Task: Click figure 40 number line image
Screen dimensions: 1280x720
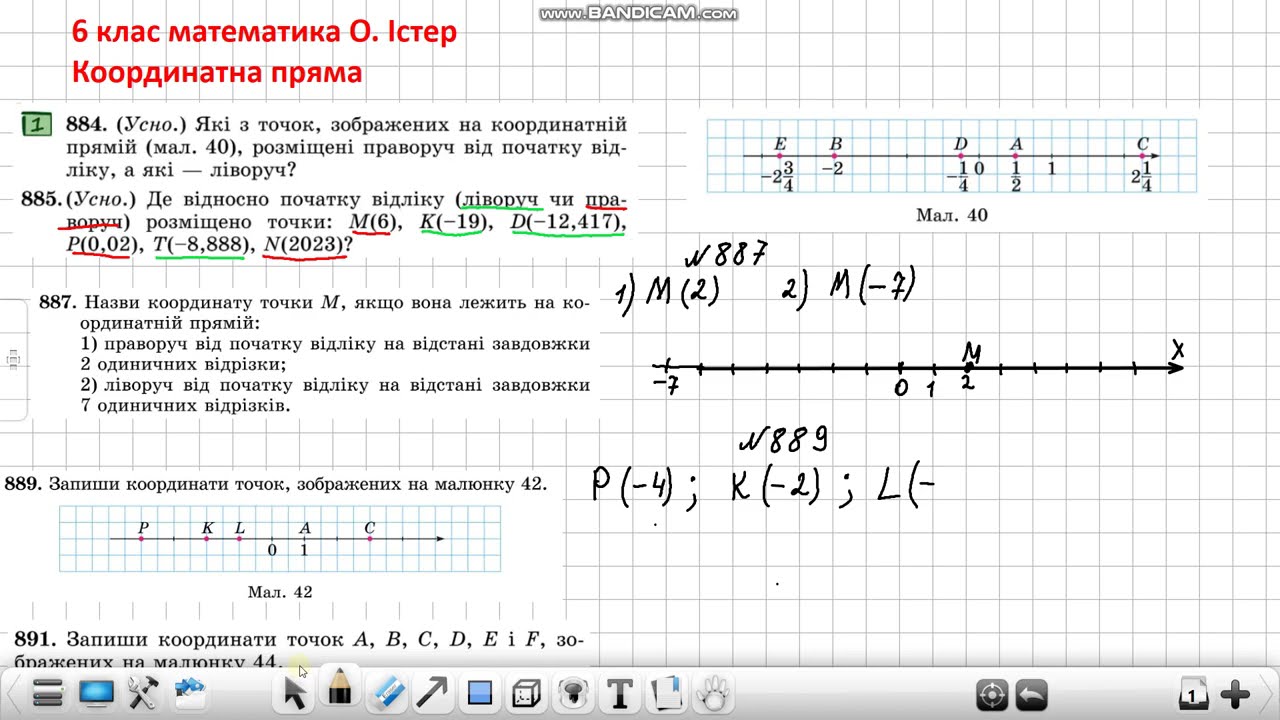Action: (951, 156)
